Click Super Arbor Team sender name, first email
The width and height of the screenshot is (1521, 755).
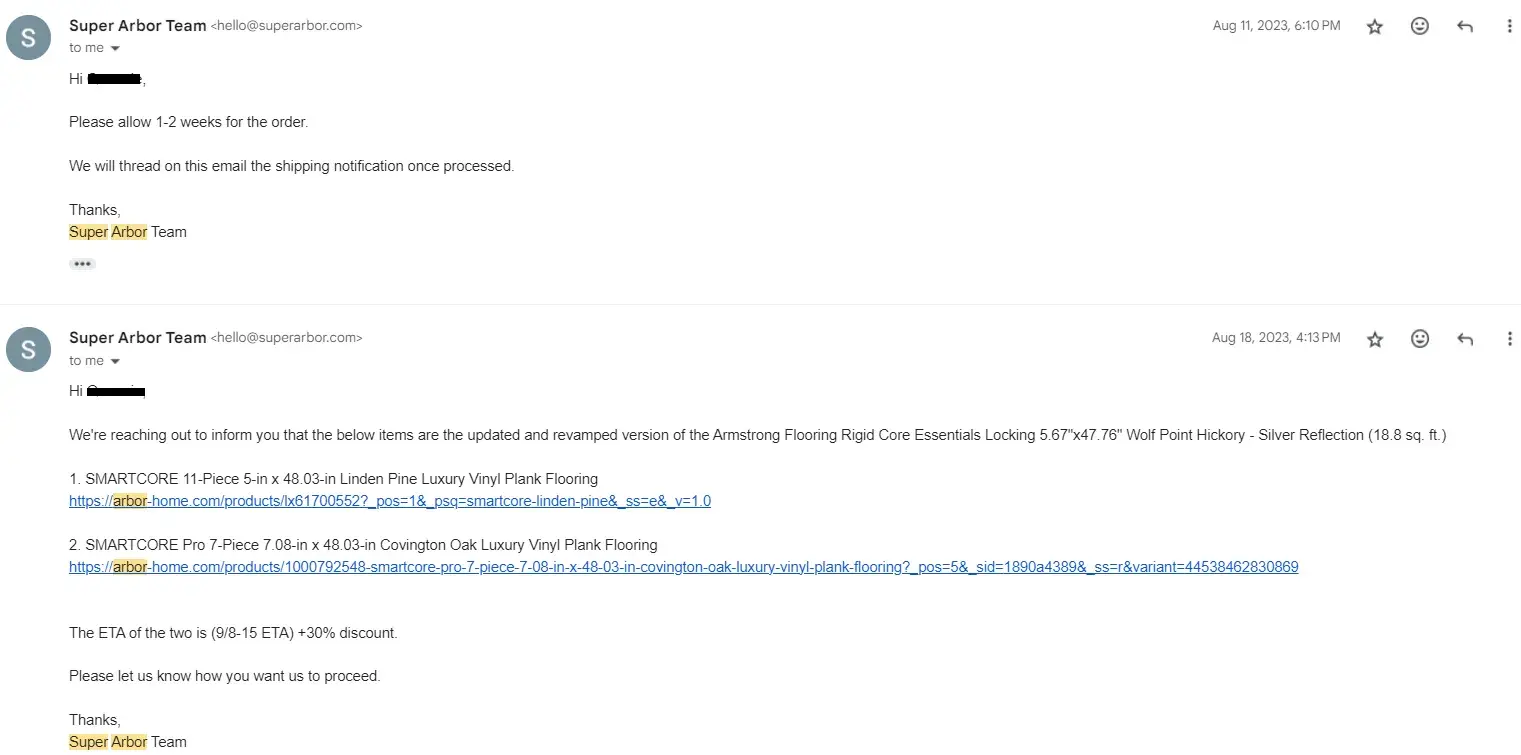coord(137,26)
